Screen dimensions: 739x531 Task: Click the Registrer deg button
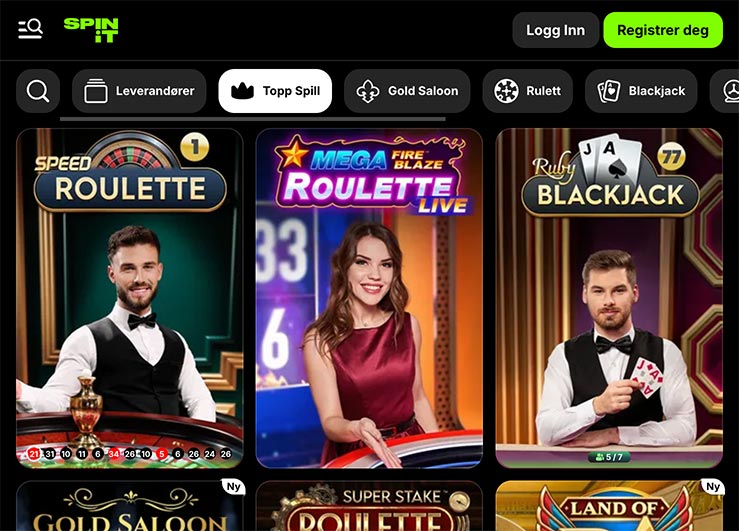663,30
